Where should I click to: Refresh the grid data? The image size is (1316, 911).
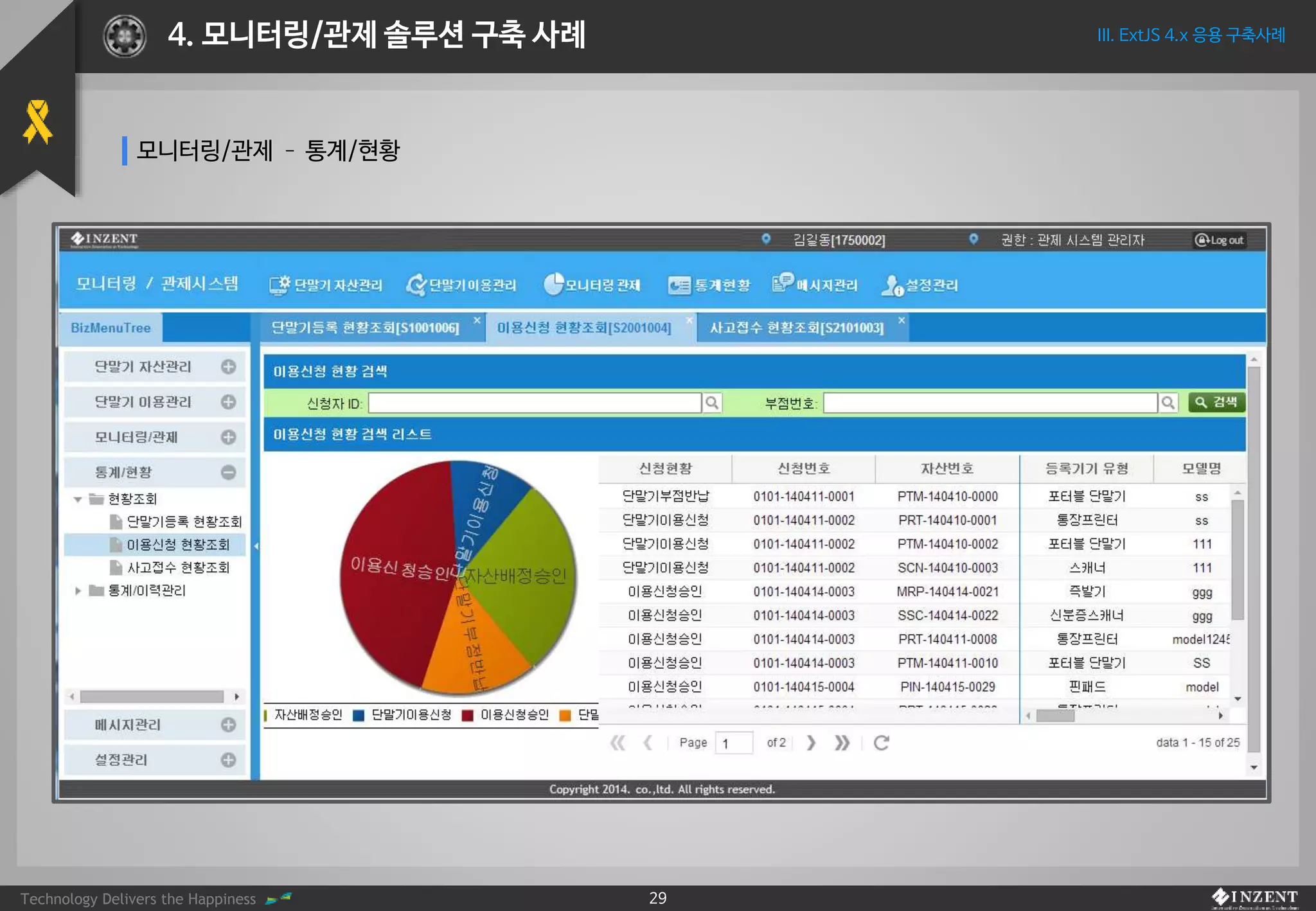click(x=882, y=743)
